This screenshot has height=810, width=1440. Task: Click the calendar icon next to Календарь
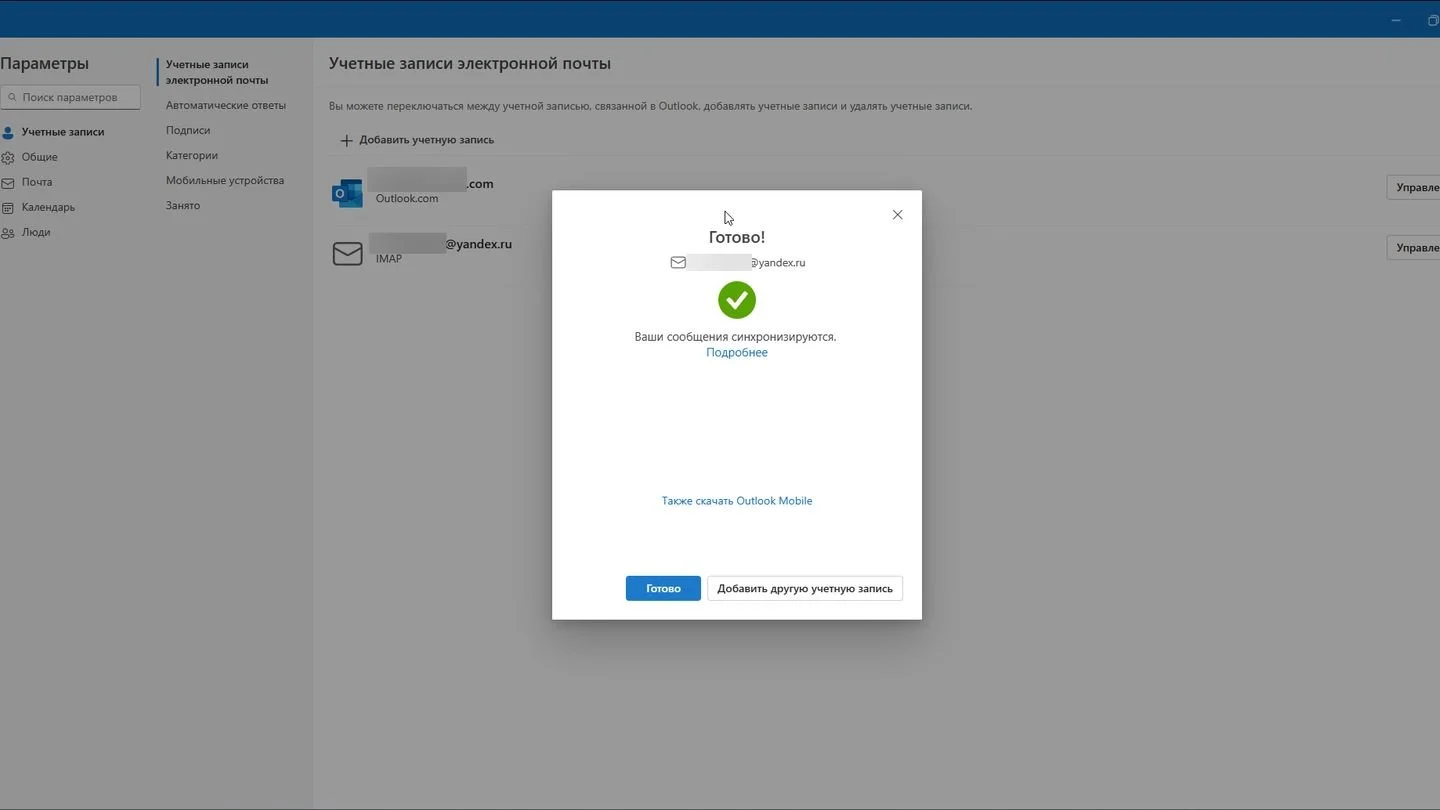(x=8, y=208)
